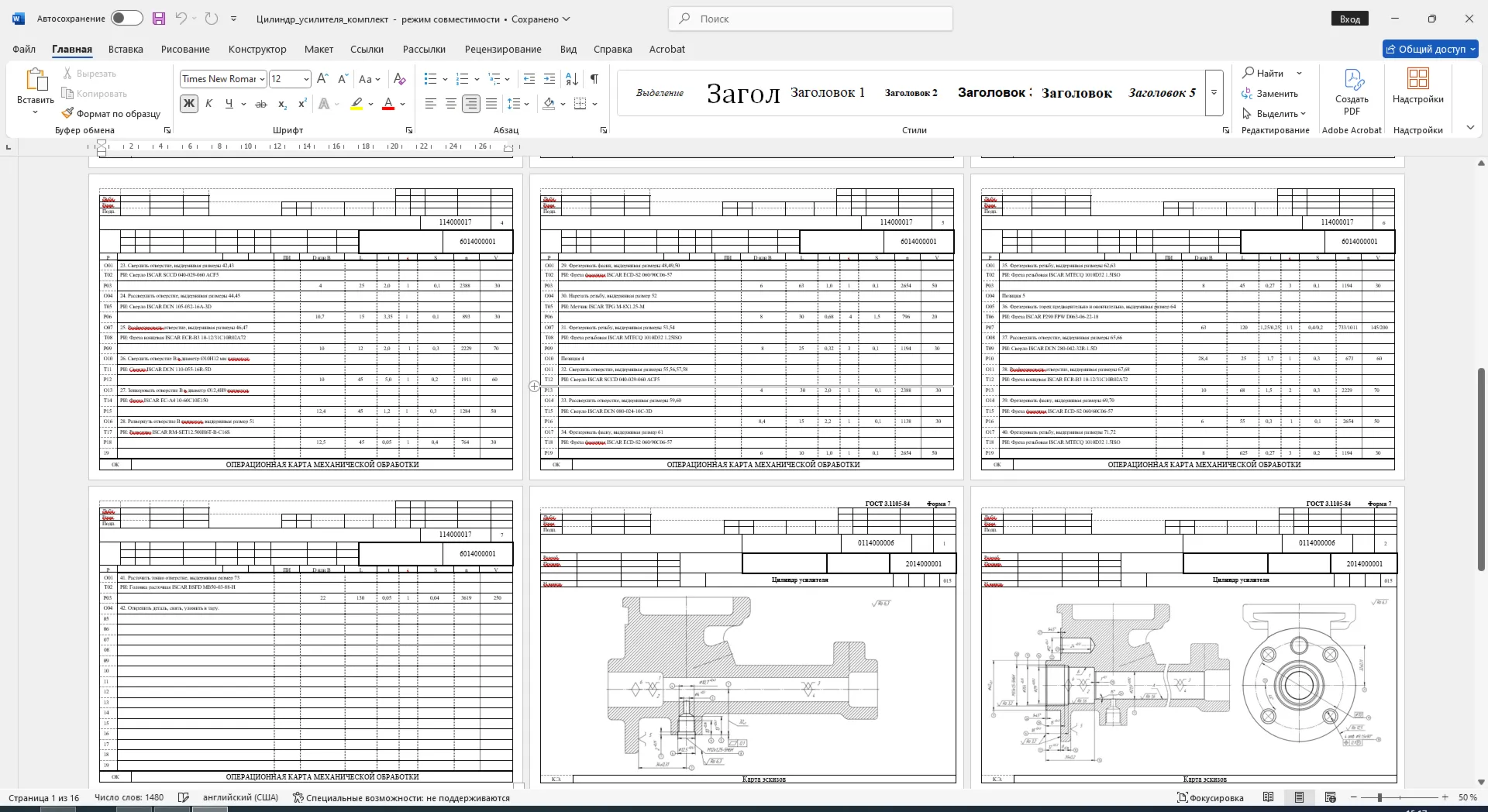The image size is (1488, 812).
Task: Switch to the Вставка tab
Action: pos(126,49)
